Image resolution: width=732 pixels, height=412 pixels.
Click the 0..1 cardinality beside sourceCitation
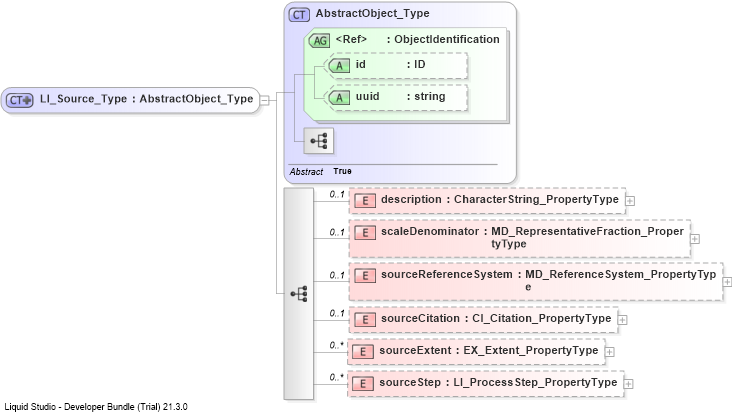pos(337,313)
